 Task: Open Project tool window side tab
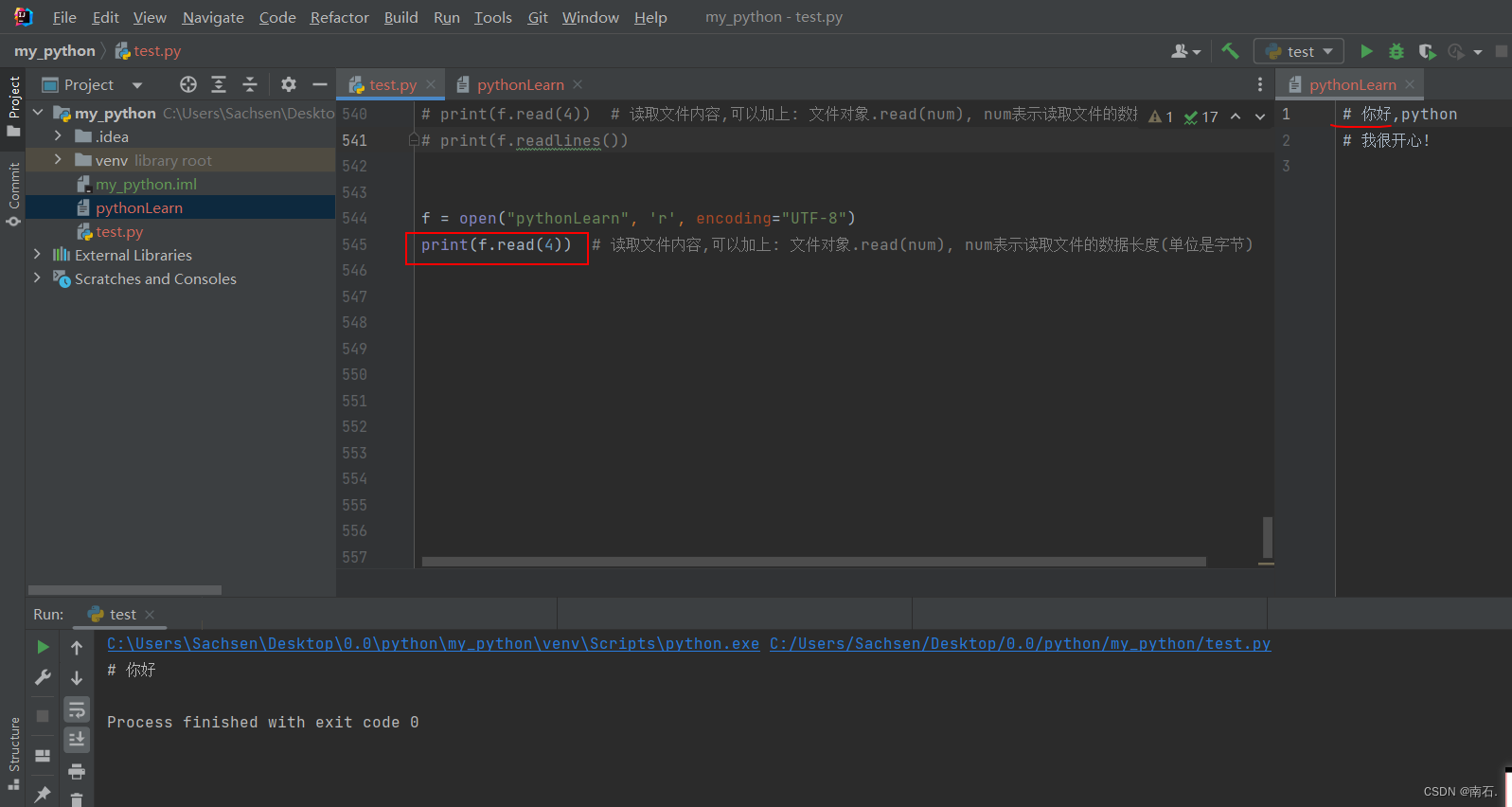click(x=13, y=105)
